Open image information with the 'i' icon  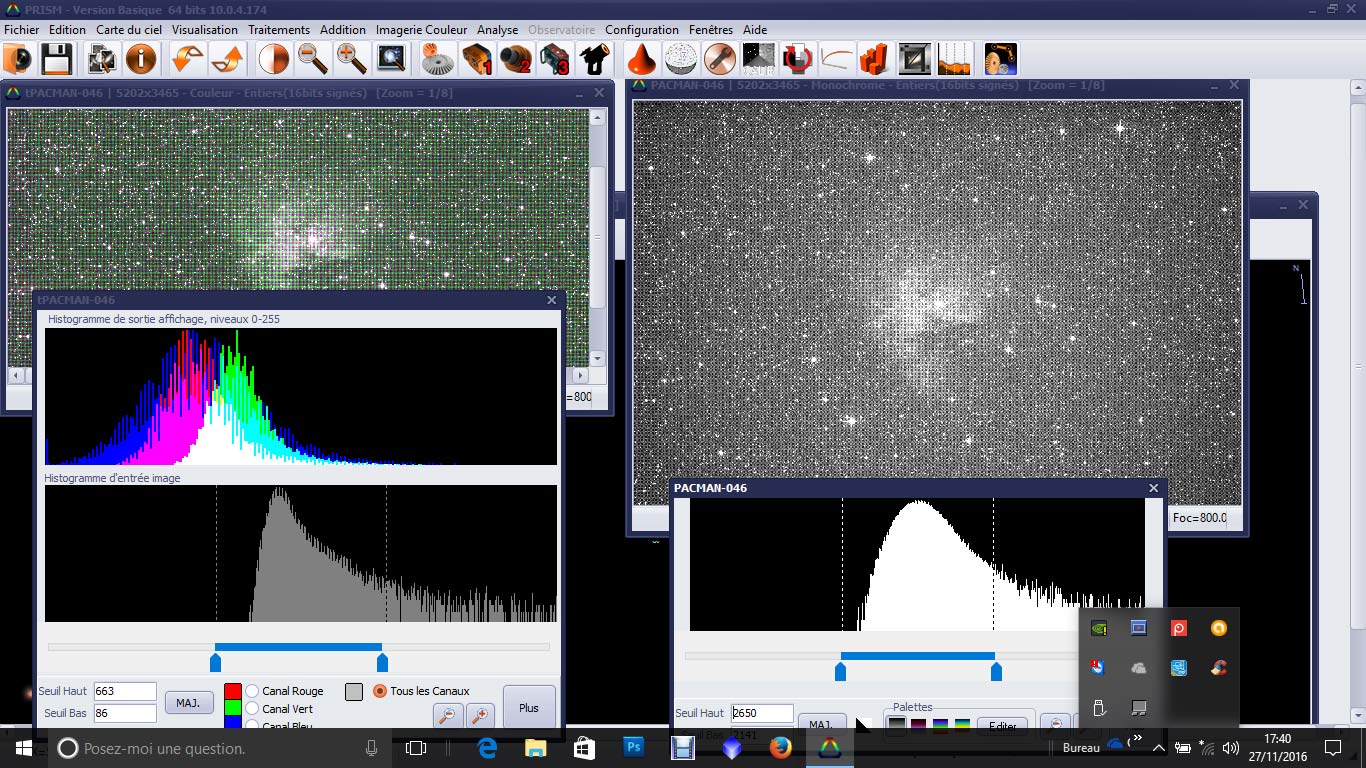[x=141, y=59]
